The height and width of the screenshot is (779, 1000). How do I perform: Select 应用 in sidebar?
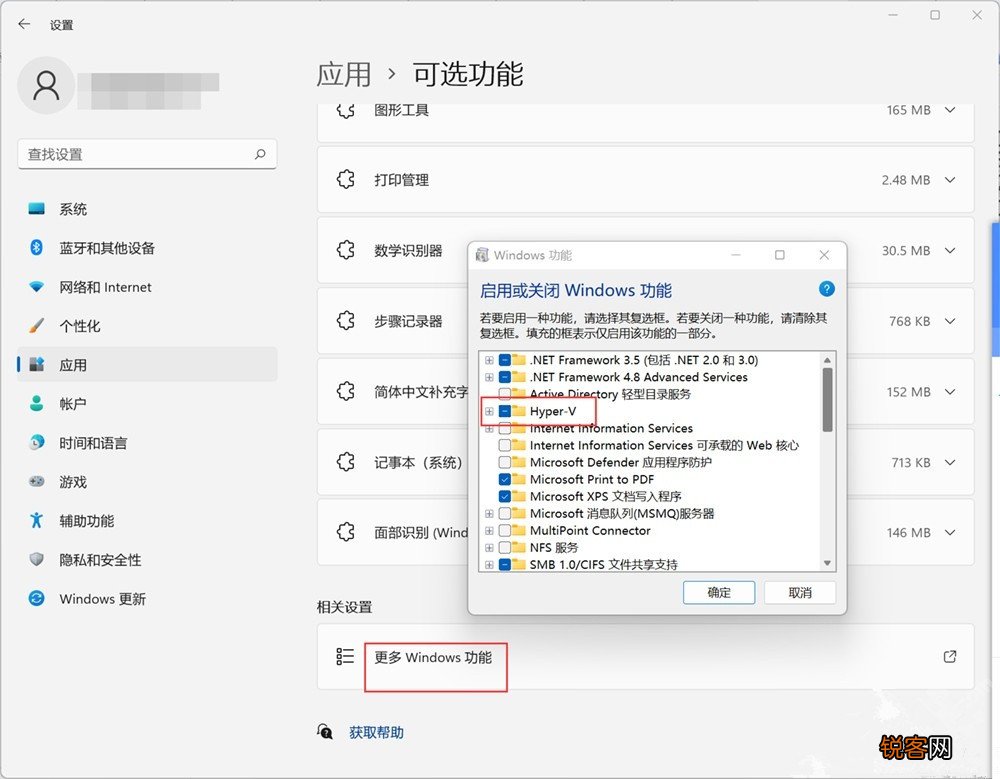[147, 364]
